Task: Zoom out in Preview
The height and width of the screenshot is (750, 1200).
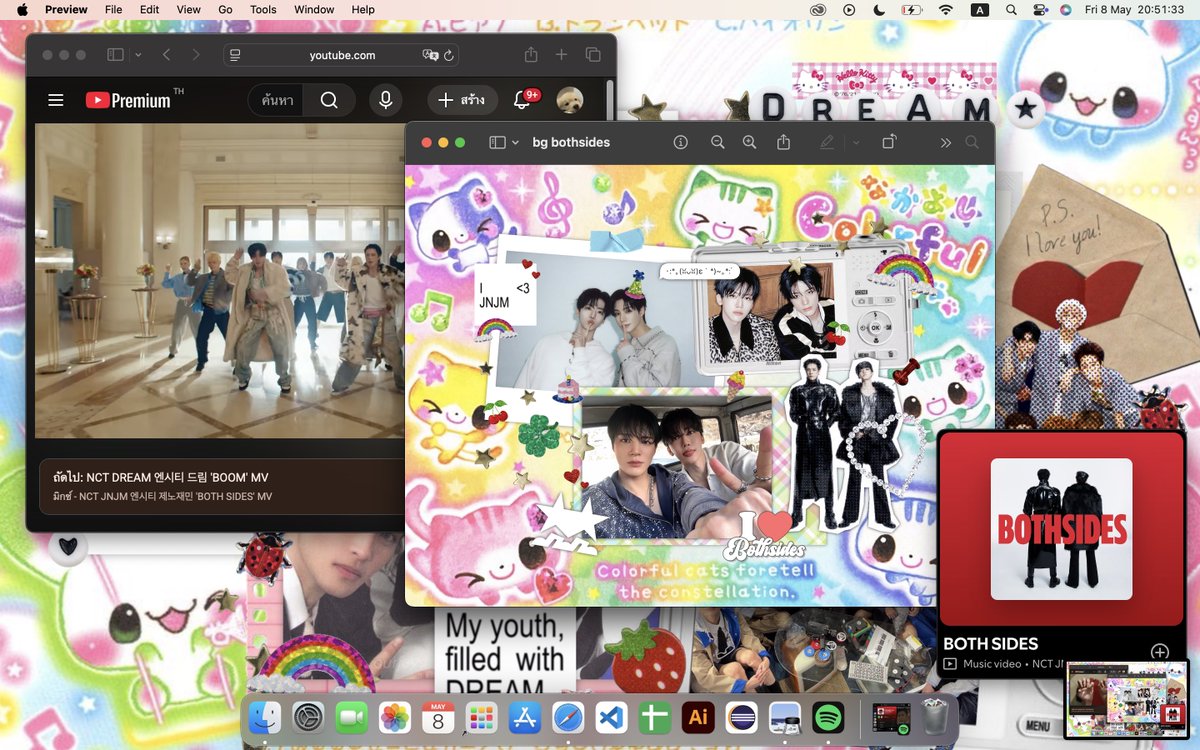Action: pos(717,143)
